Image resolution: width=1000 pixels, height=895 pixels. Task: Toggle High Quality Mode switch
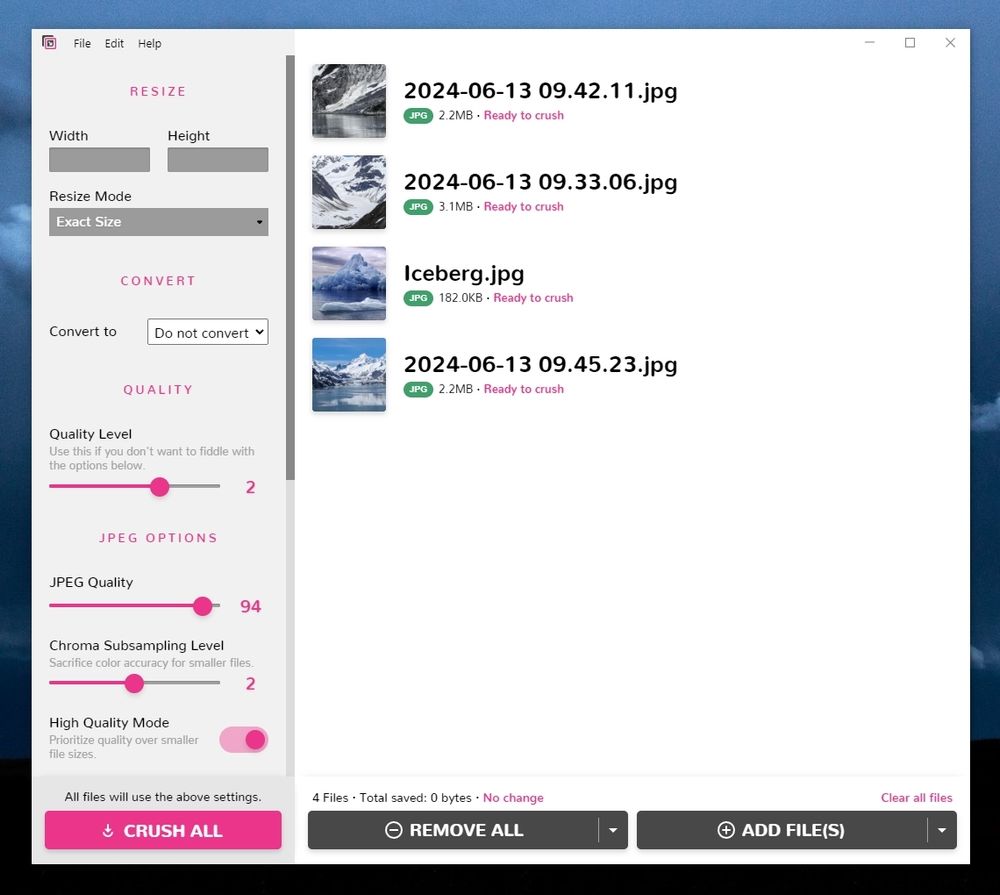244,740
